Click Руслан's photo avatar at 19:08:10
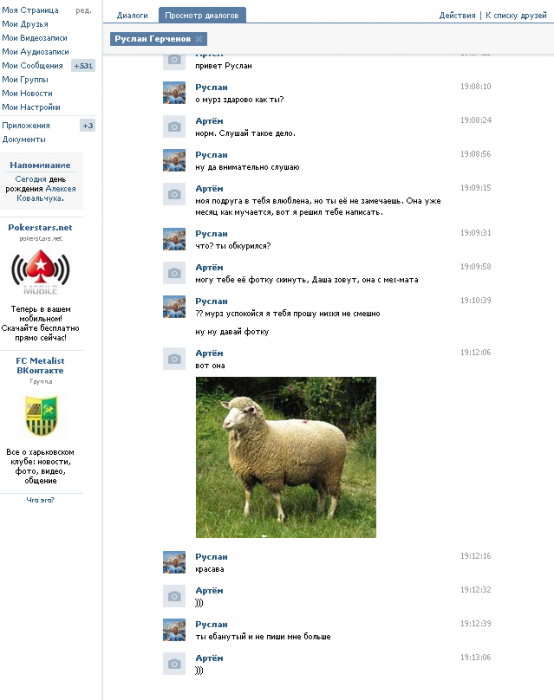 pos(174,93)
